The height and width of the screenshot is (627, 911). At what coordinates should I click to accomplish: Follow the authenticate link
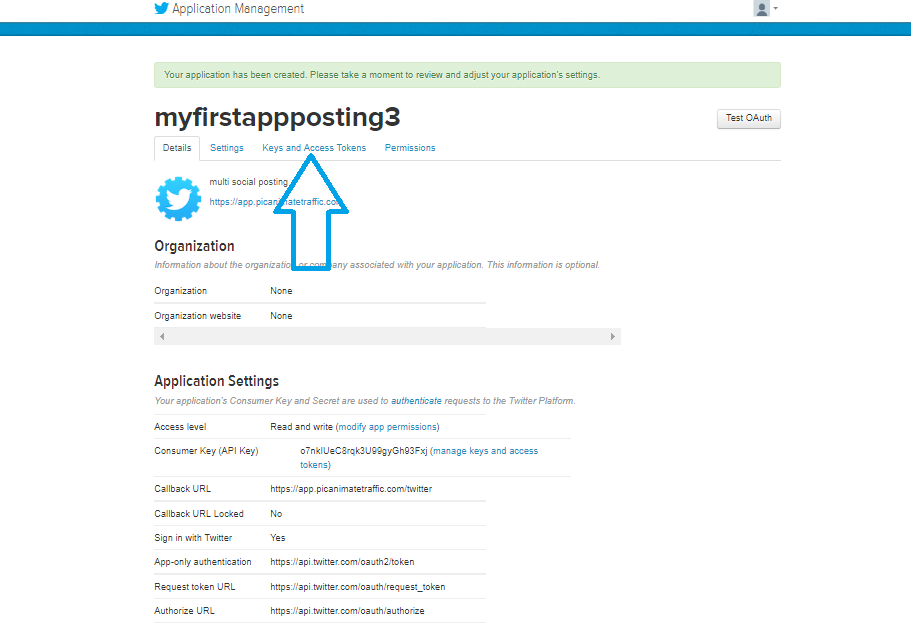tap(416, 400)
